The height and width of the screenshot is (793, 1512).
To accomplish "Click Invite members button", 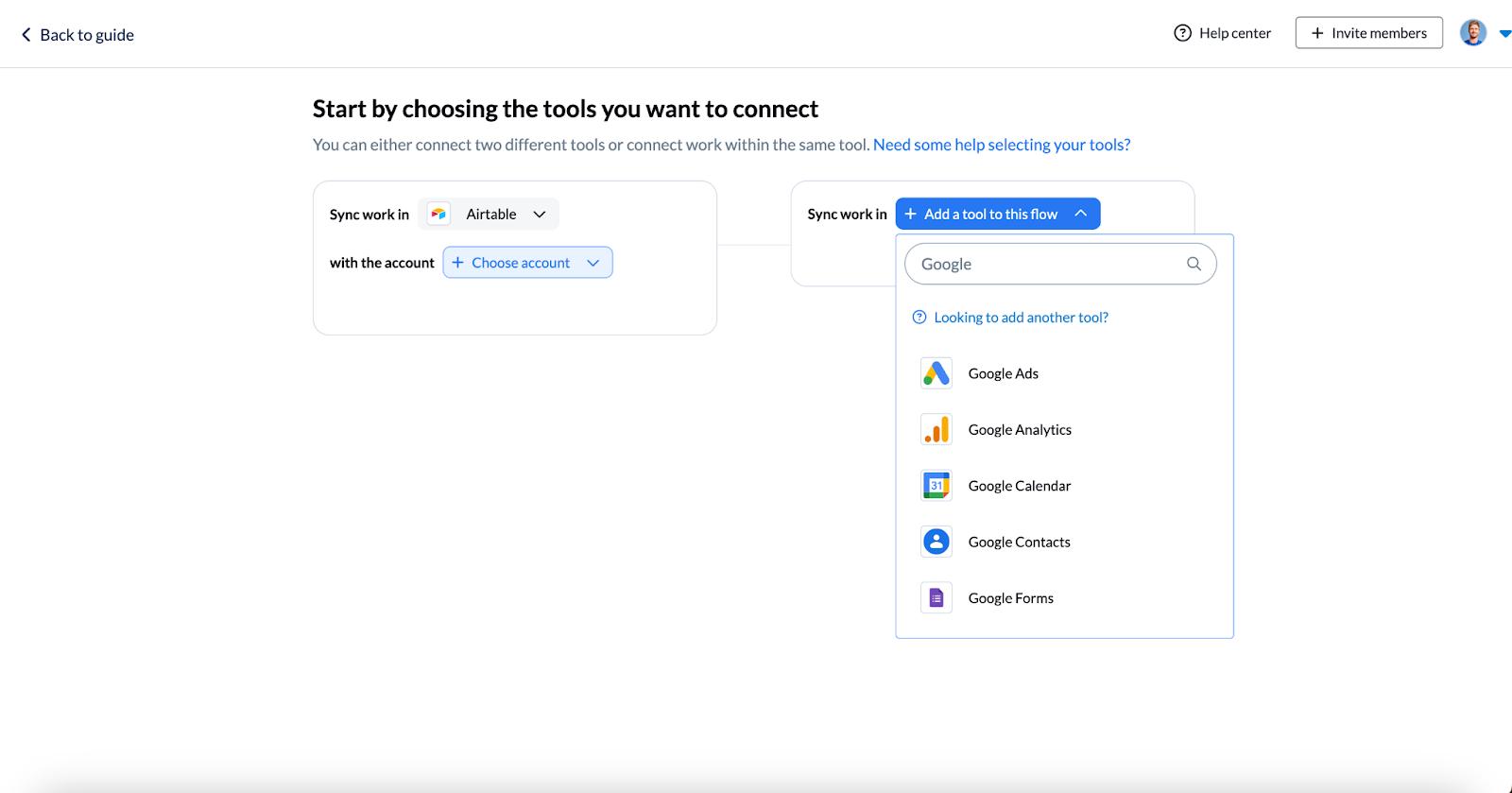I will point(1368,33).
